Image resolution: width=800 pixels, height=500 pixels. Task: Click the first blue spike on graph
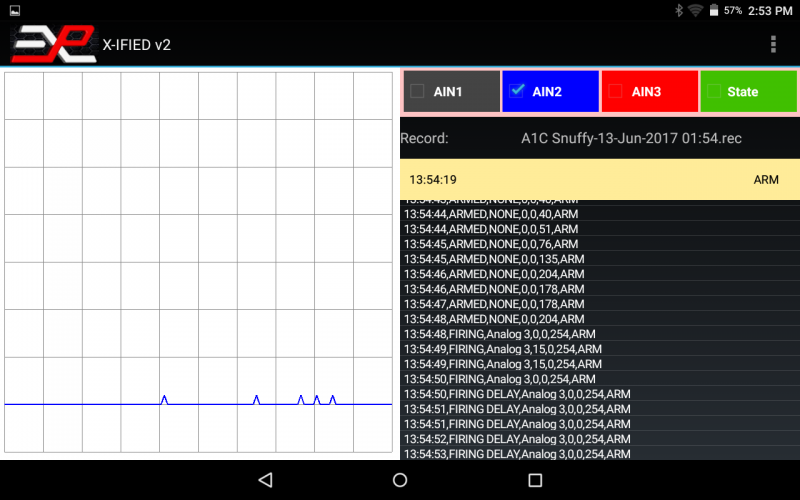click(x=164, y=399)
